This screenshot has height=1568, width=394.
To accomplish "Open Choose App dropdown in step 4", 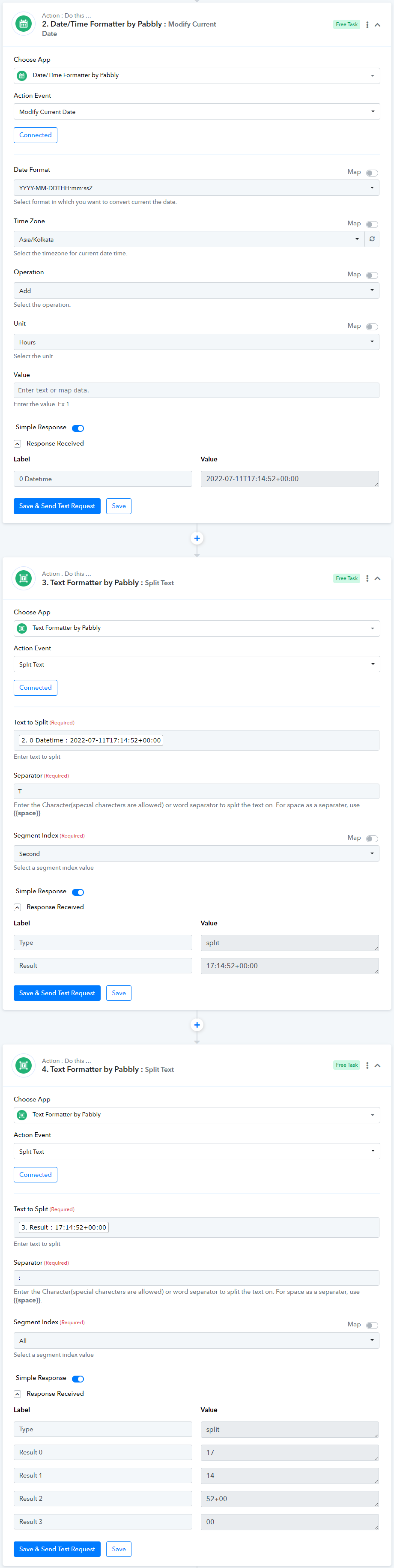I will pos(197,1115).
